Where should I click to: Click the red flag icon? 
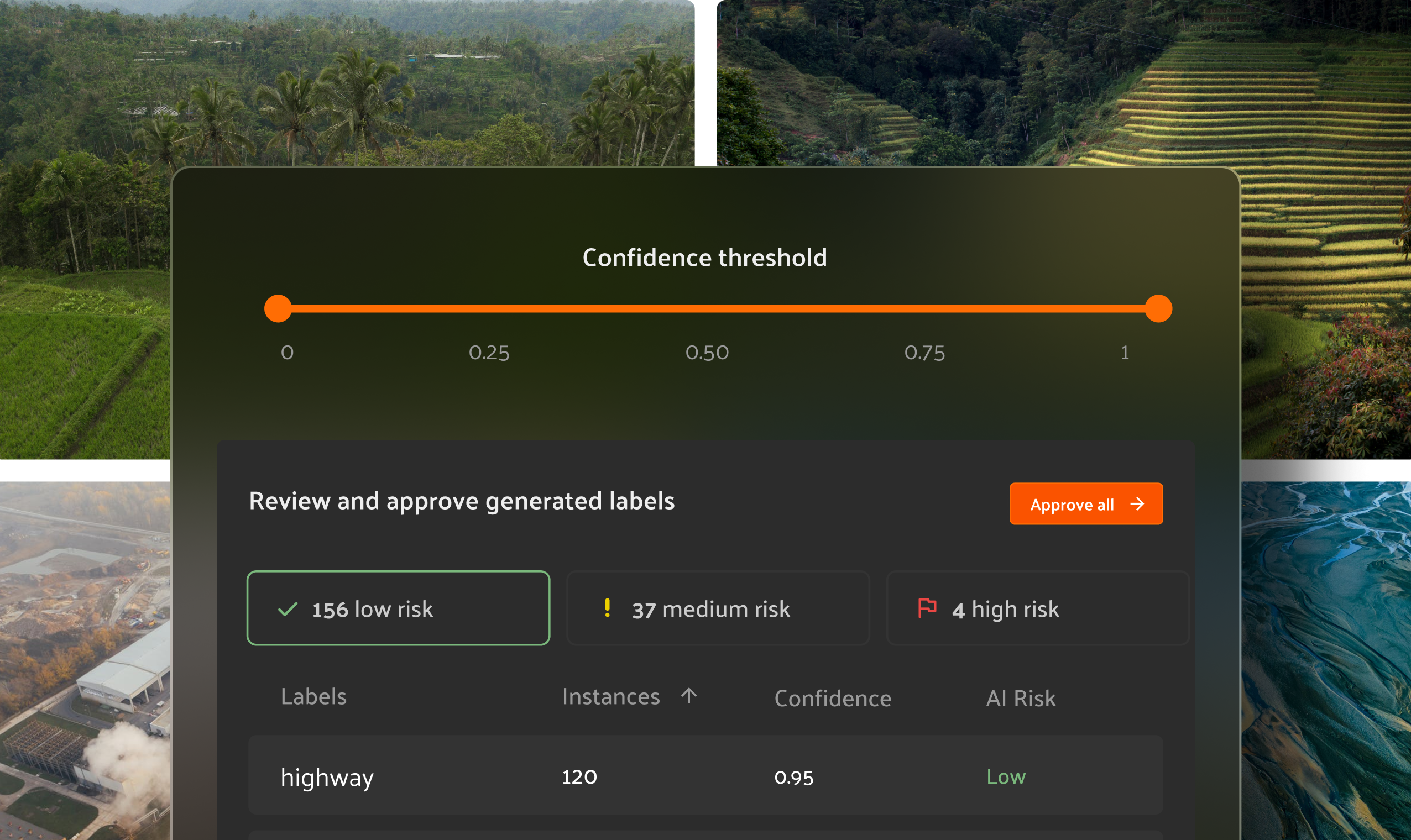(927, 608)
